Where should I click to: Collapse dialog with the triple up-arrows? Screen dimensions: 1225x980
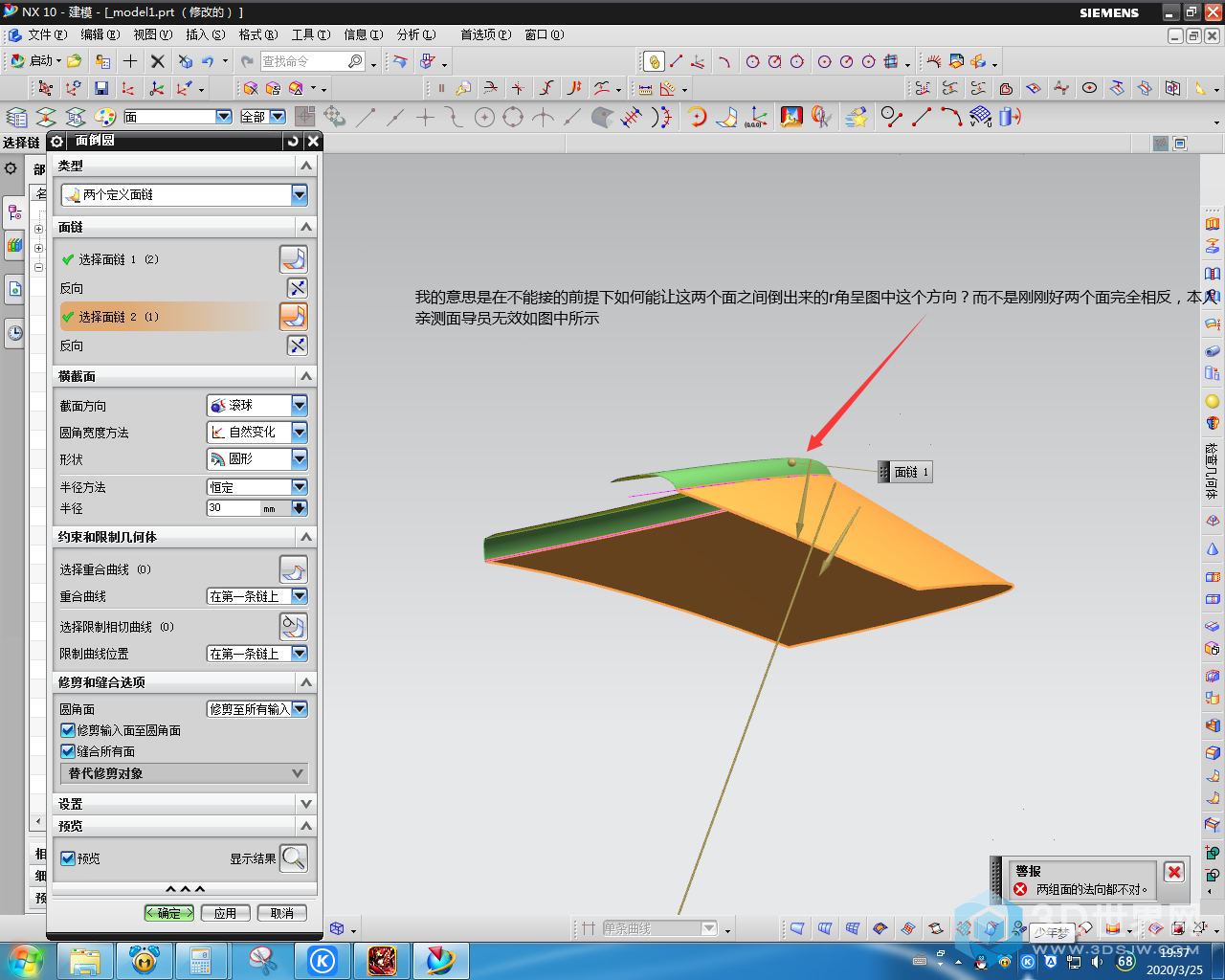coord(185,889)
